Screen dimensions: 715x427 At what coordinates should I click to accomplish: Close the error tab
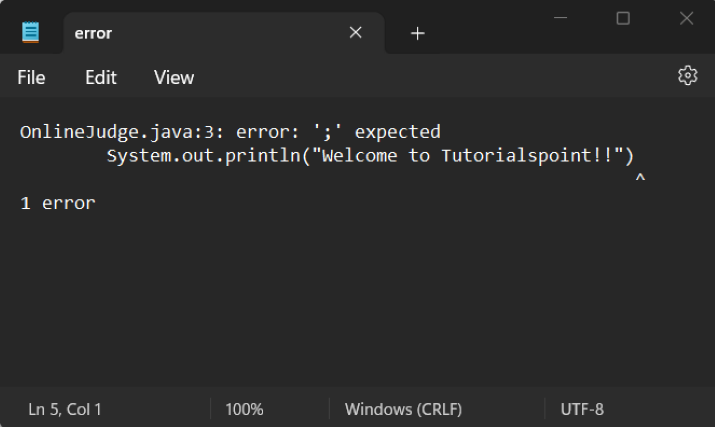[x=355, y=33]
